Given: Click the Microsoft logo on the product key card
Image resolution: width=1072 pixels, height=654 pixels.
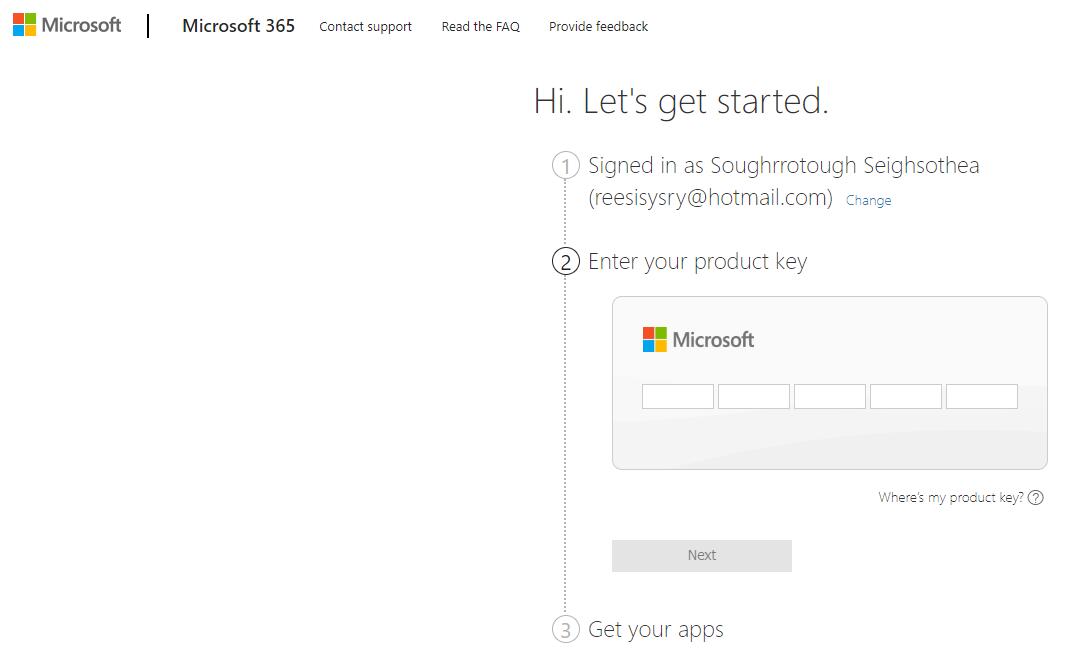Looking at the screenshot, I should click(697, 339).
